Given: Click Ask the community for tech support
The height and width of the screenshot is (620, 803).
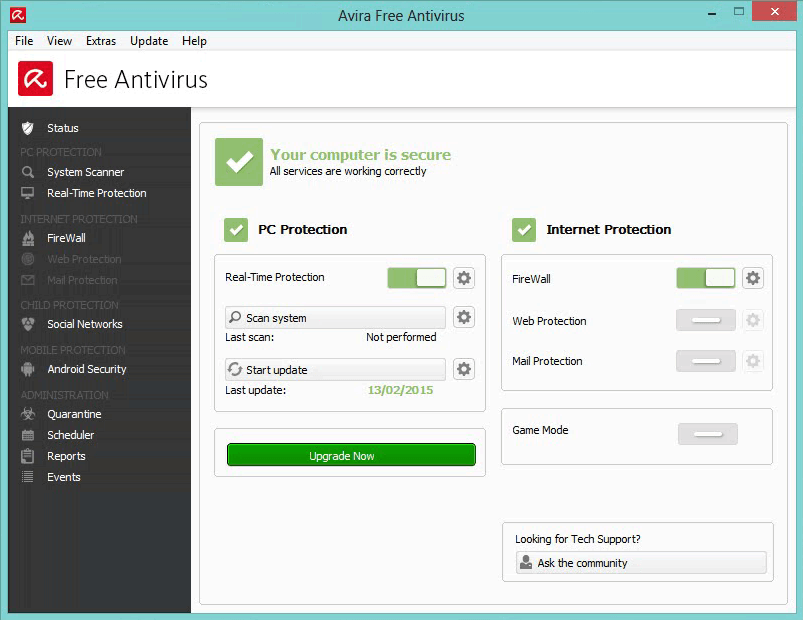Looking at the screenshot, I should (x=640, y=562).
